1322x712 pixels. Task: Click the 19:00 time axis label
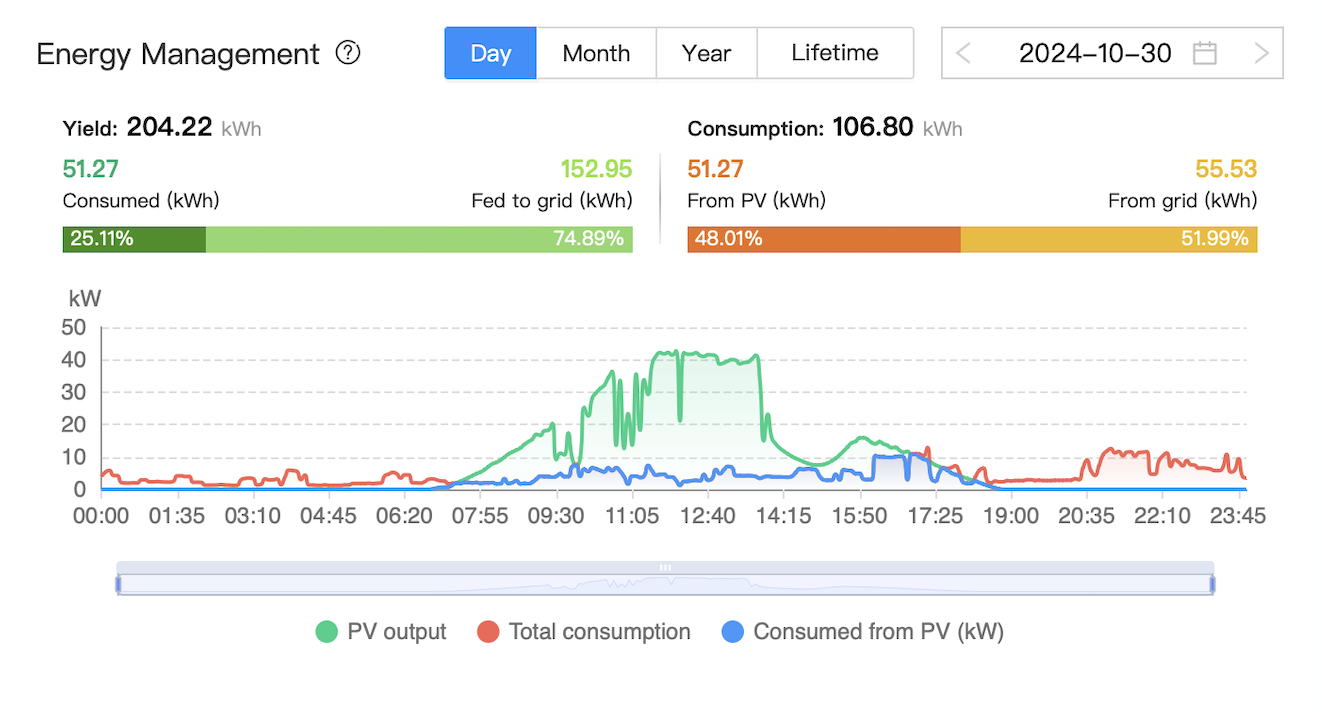click(x=1010, y=516)
